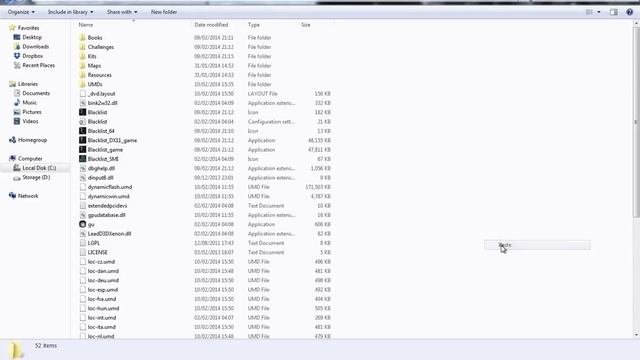This screenshot has width=640, height=360.
Task: Click the scroll up arrow of file list
Action: pyautogui.click(x=636, y=24)
